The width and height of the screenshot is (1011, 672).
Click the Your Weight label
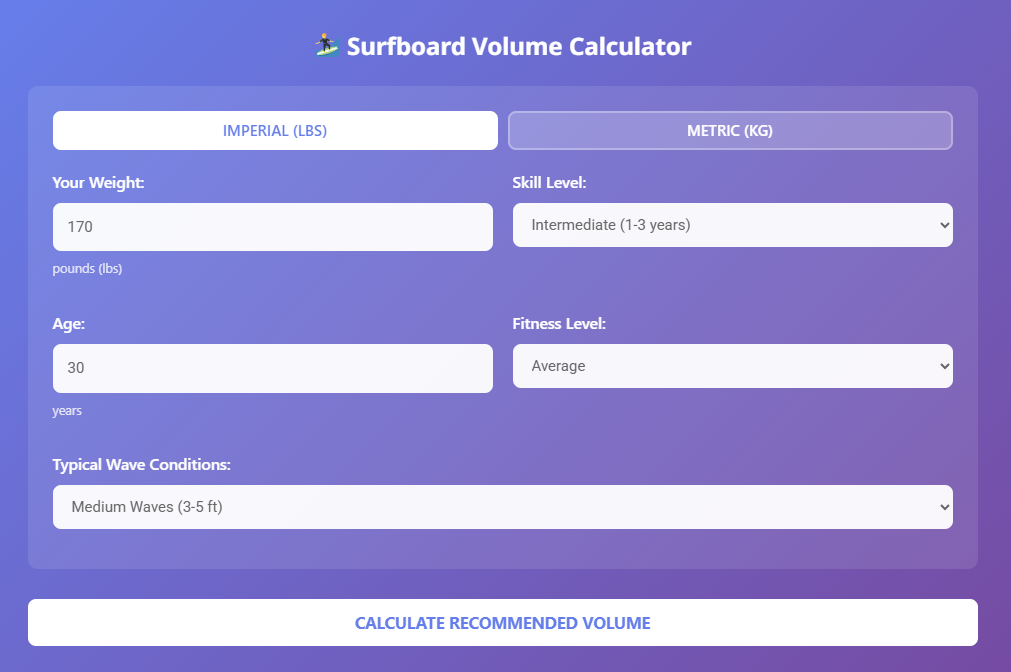[99, 183]
